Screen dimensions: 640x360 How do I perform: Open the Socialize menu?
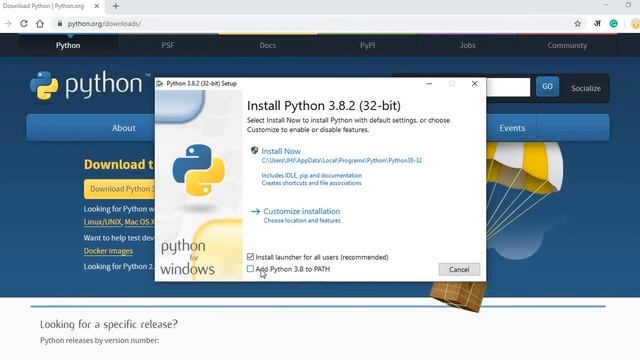click(x=586, y=88)
